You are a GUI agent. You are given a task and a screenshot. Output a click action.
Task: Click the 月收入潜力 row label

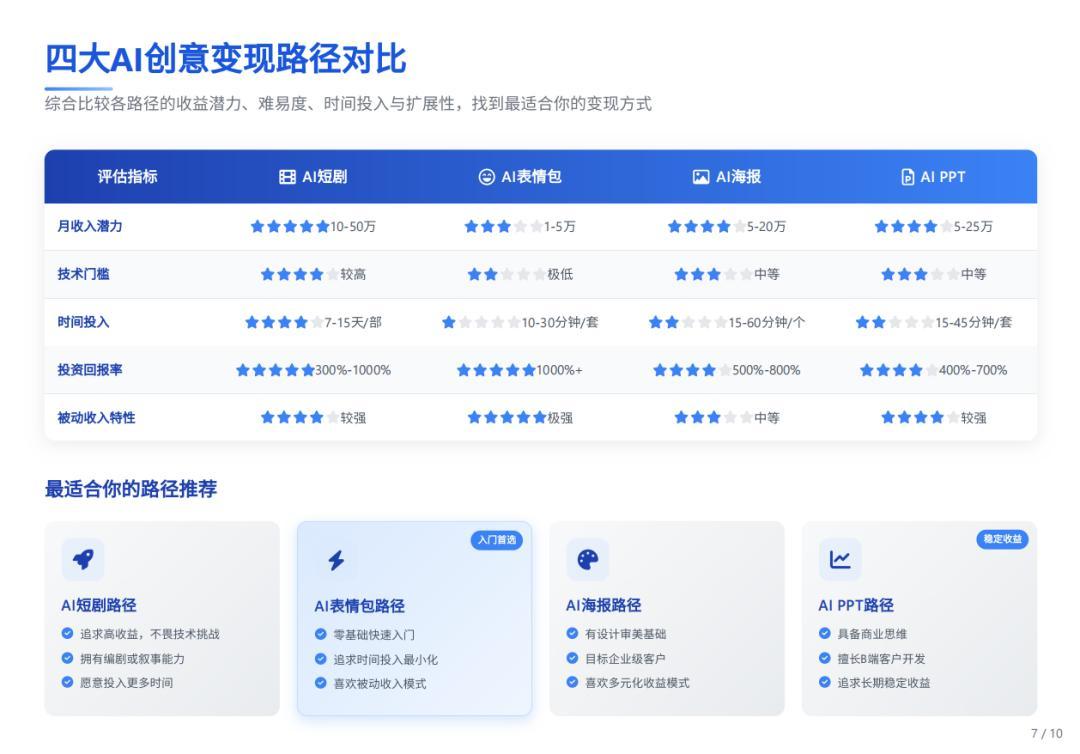click(x=90, y=227)
